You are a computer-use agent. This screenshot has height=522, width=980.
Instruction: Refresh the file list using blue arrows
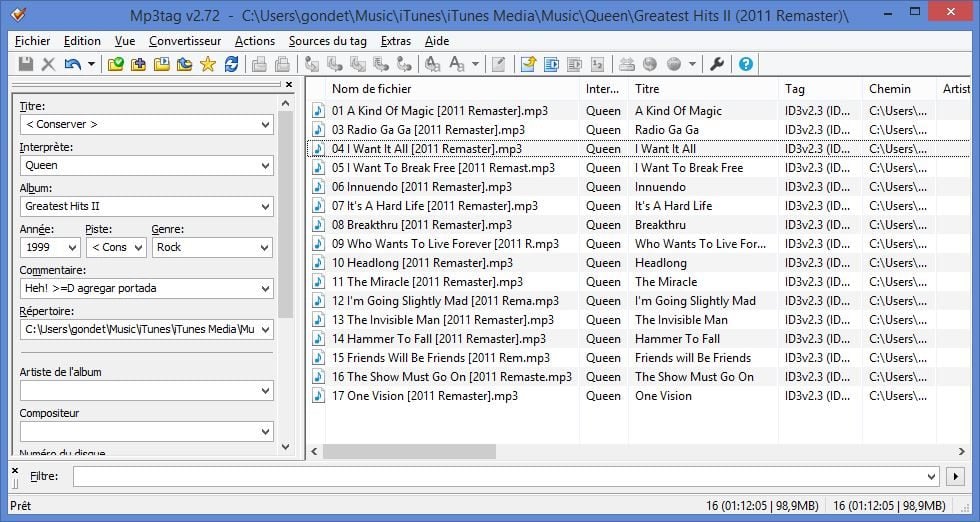click(x=231, y=64)
